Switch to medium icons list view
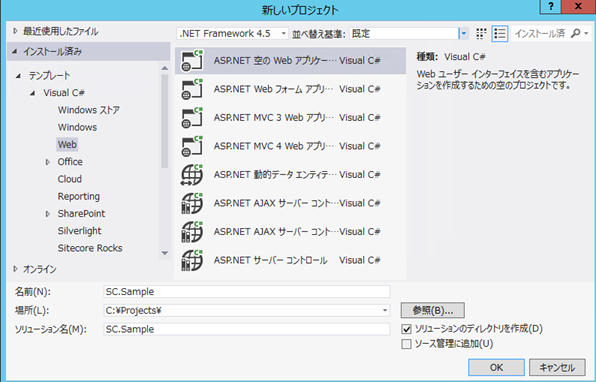The image size is (596, 382). coord(499,33)
